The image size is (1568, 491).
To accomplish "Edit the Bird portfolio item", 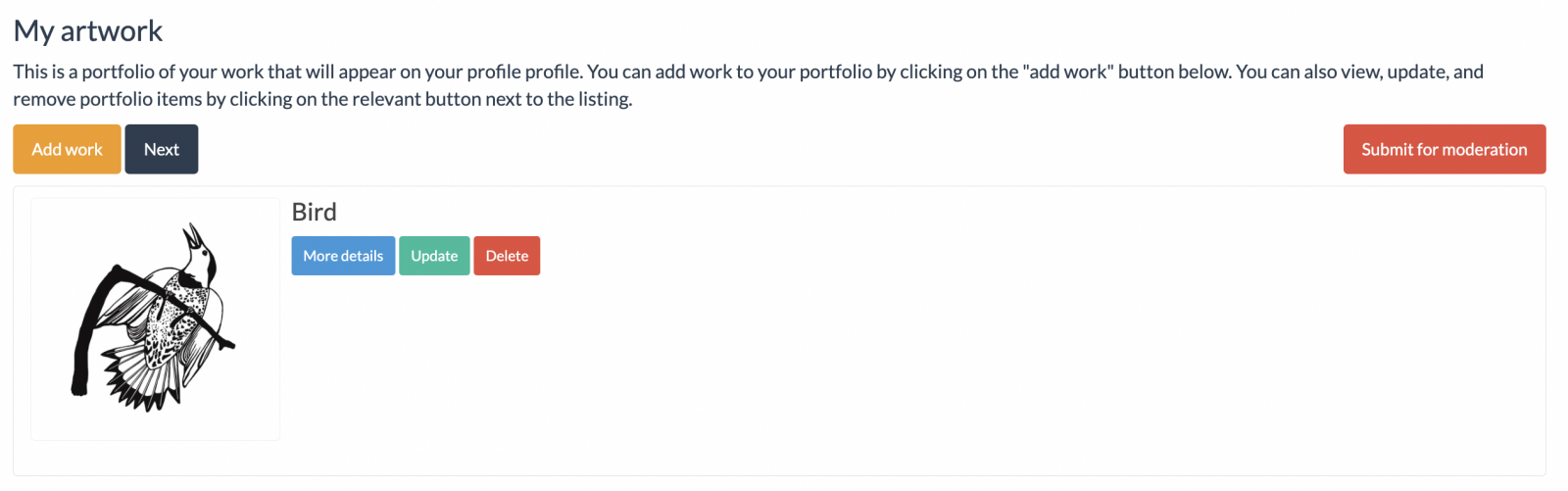I will click(x=434, y=256).
